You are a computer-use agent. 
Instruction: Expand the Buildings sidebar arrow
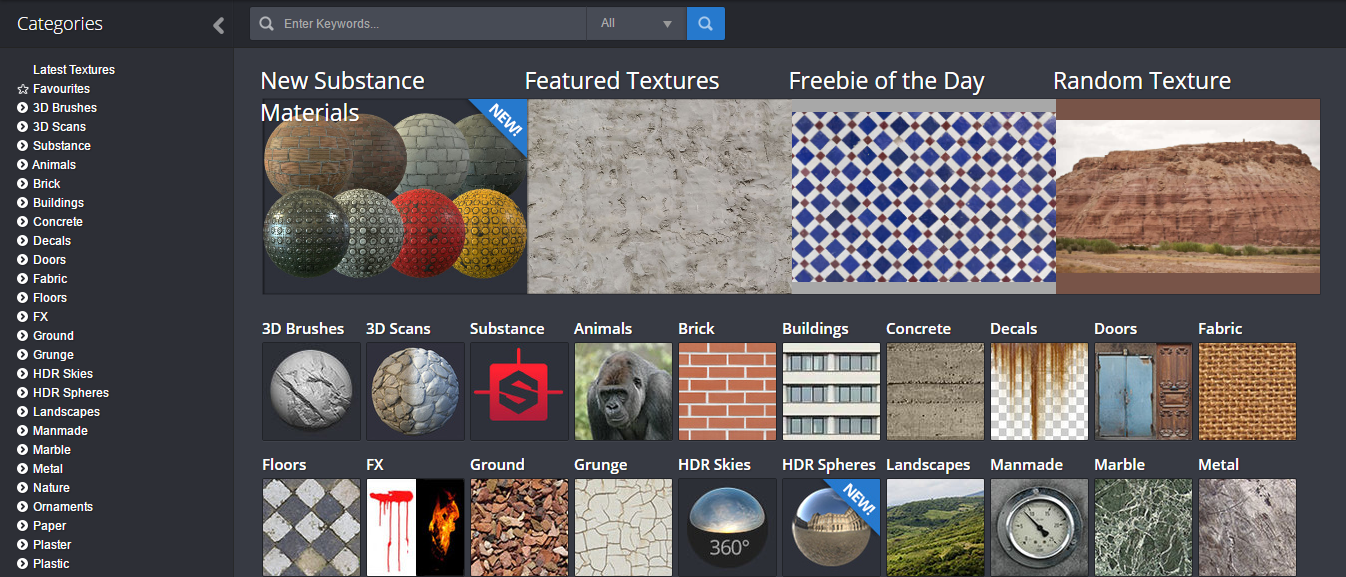point(22,203)
